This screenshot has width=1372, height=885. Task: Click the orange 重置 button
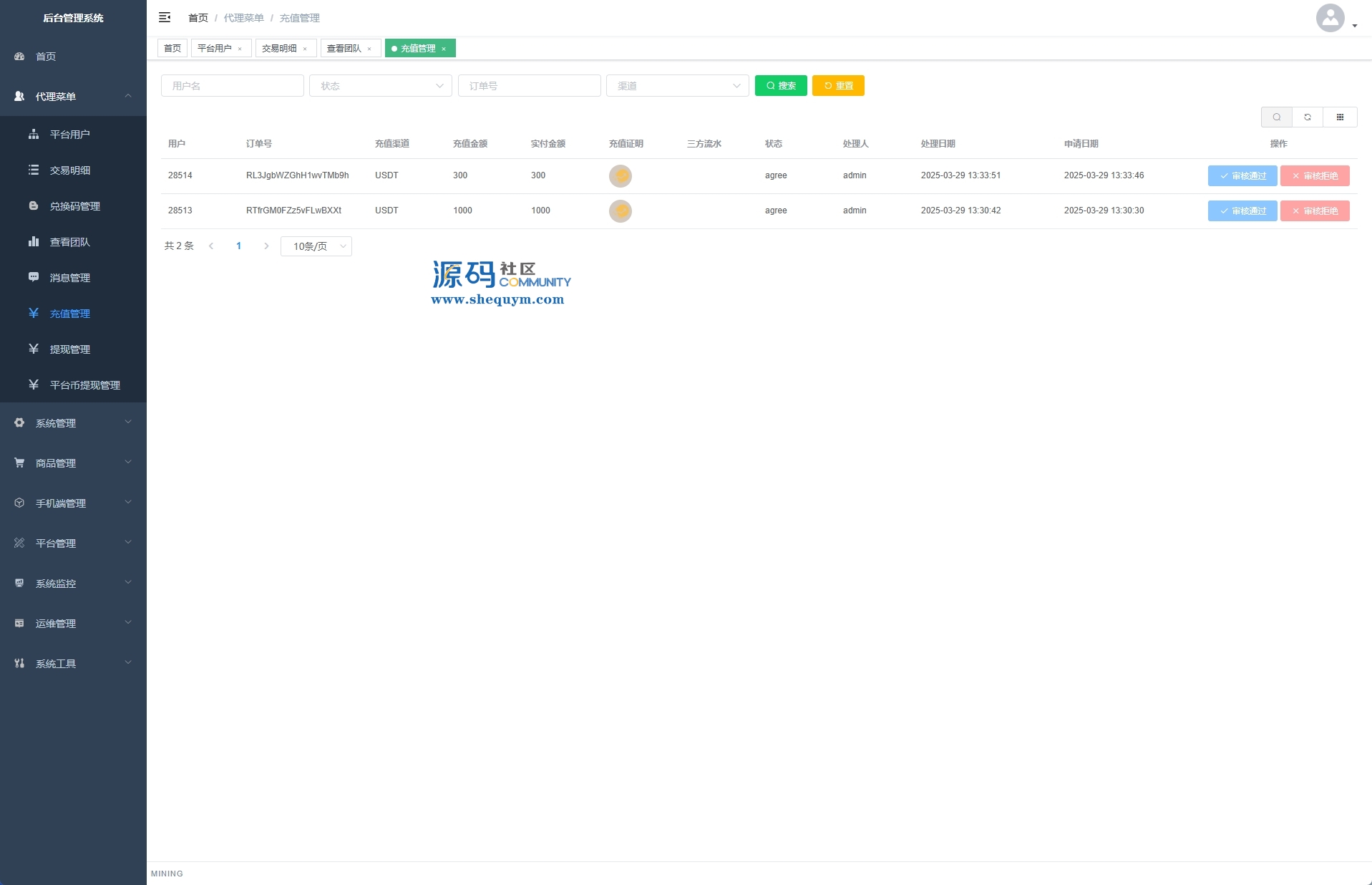(838, 86)
